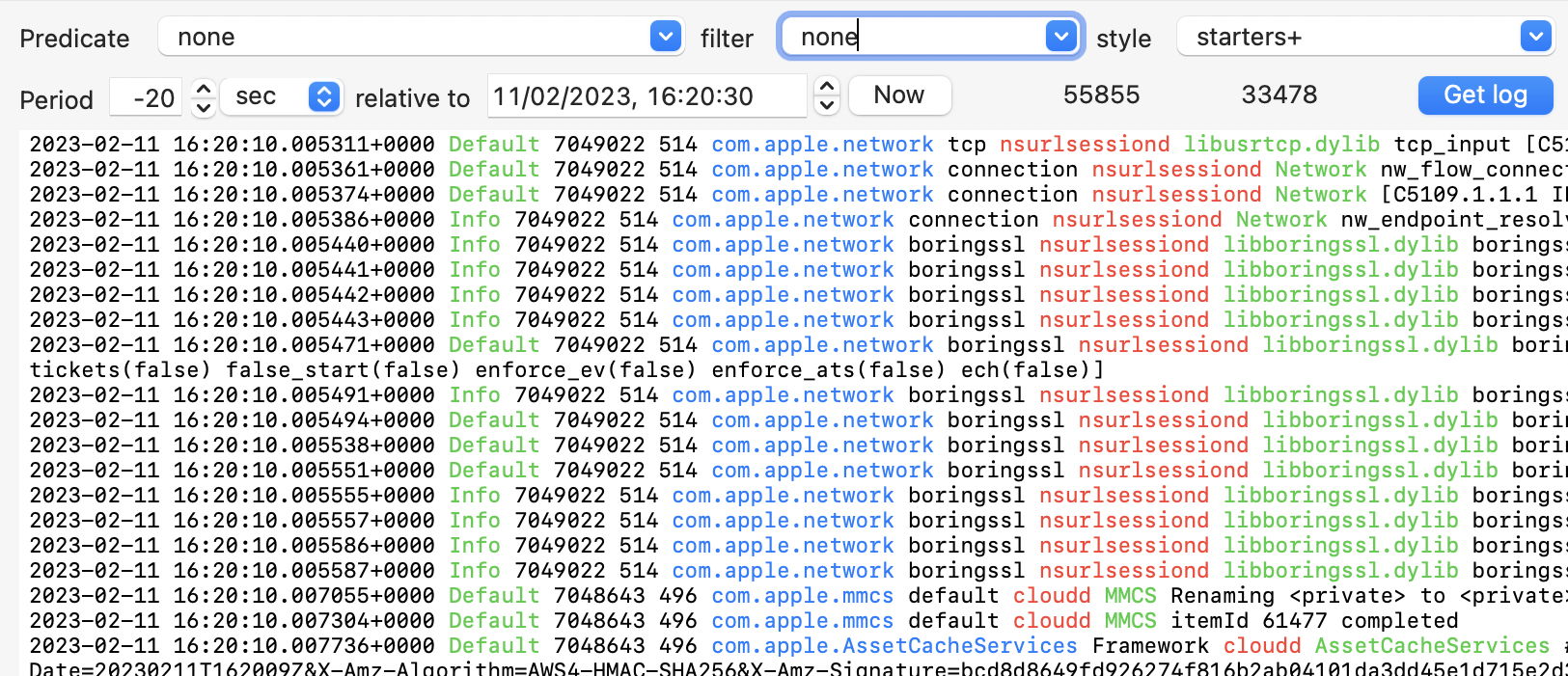Click the Get log button

pyautogui.click(x=1484, y=95)
